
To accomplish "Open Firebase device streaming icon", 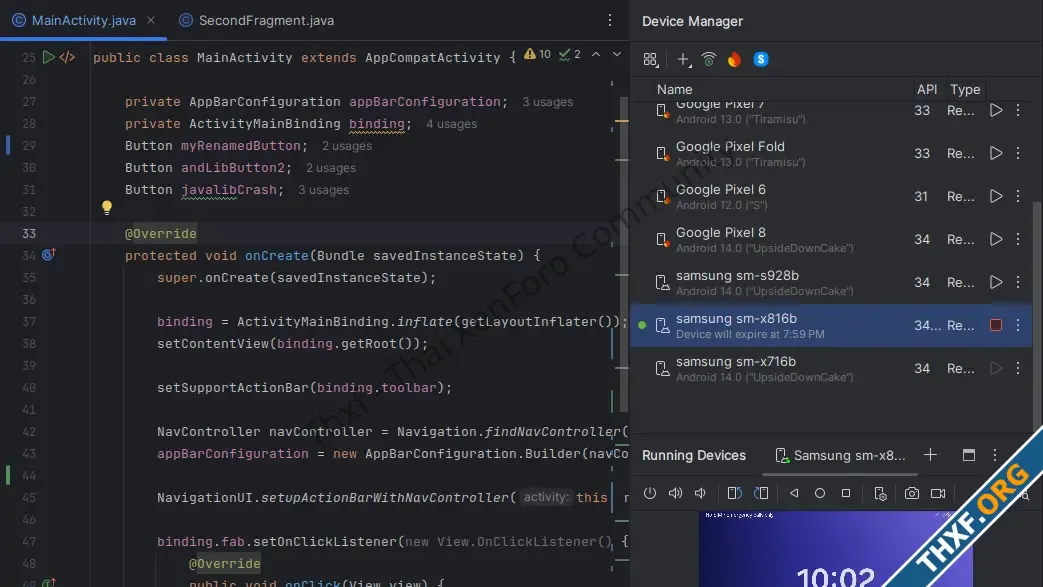I will [734, 60].
